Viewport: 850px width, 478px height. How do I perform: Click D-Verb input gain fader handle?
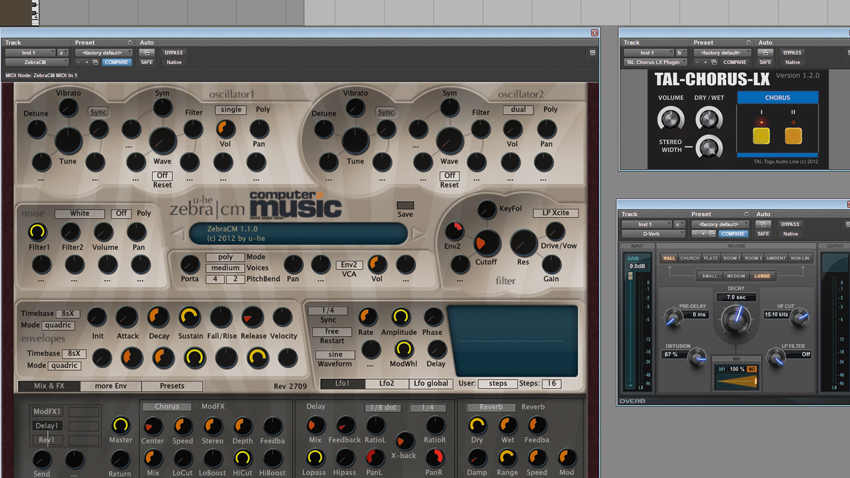[x=630, y=276]
